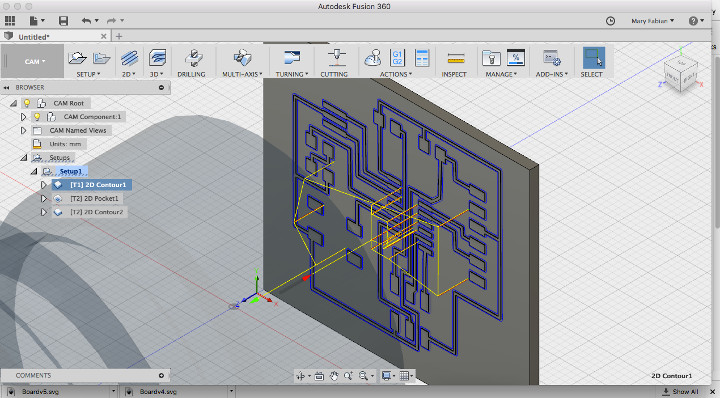Viewport: 720px width, 398px height.
Task: Toggle CAM Root lightbulb visibility
Action: click(x=27, y=103)
